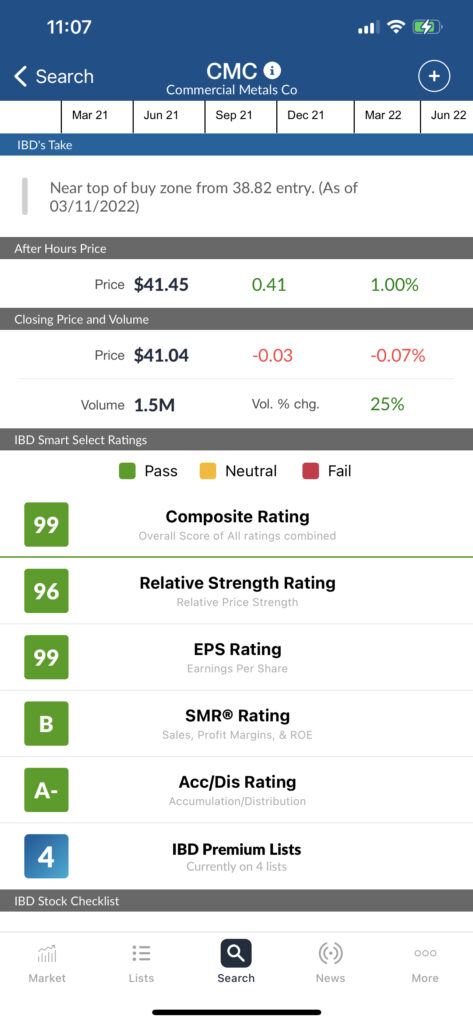
Task: Tap the red Fail legend swatch
Action: click(x=310, y=471)
